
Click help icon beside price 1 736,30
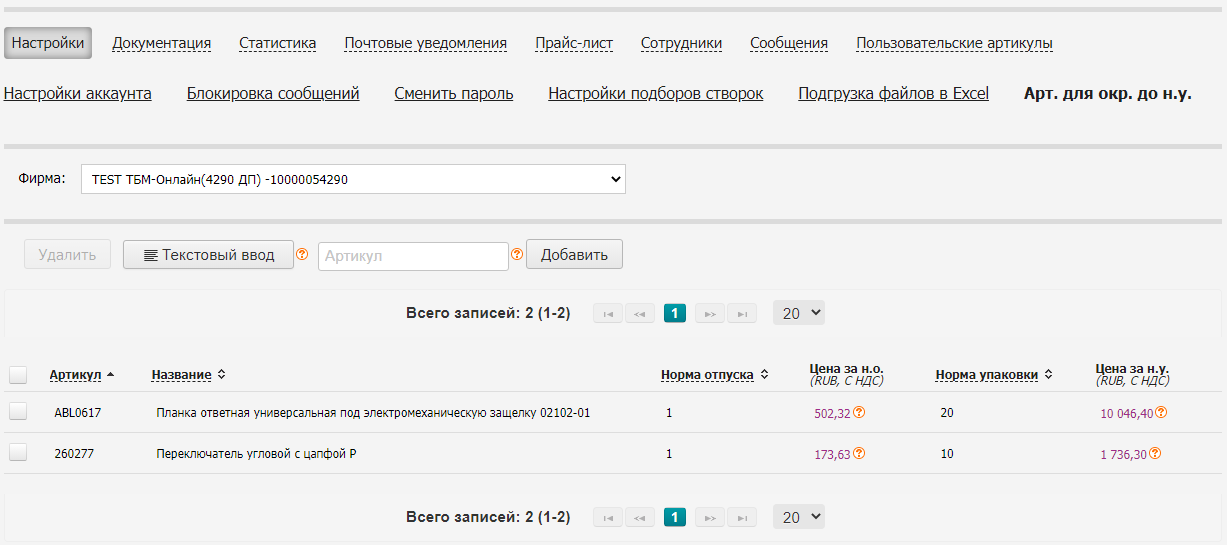[1155, 453]
